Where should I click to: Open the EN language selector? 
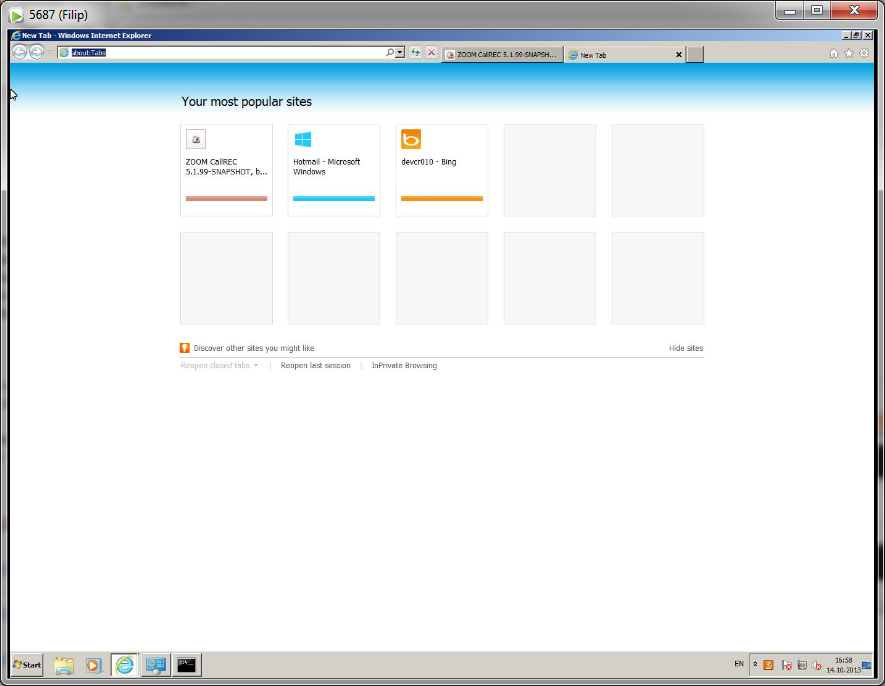point(738,664)
